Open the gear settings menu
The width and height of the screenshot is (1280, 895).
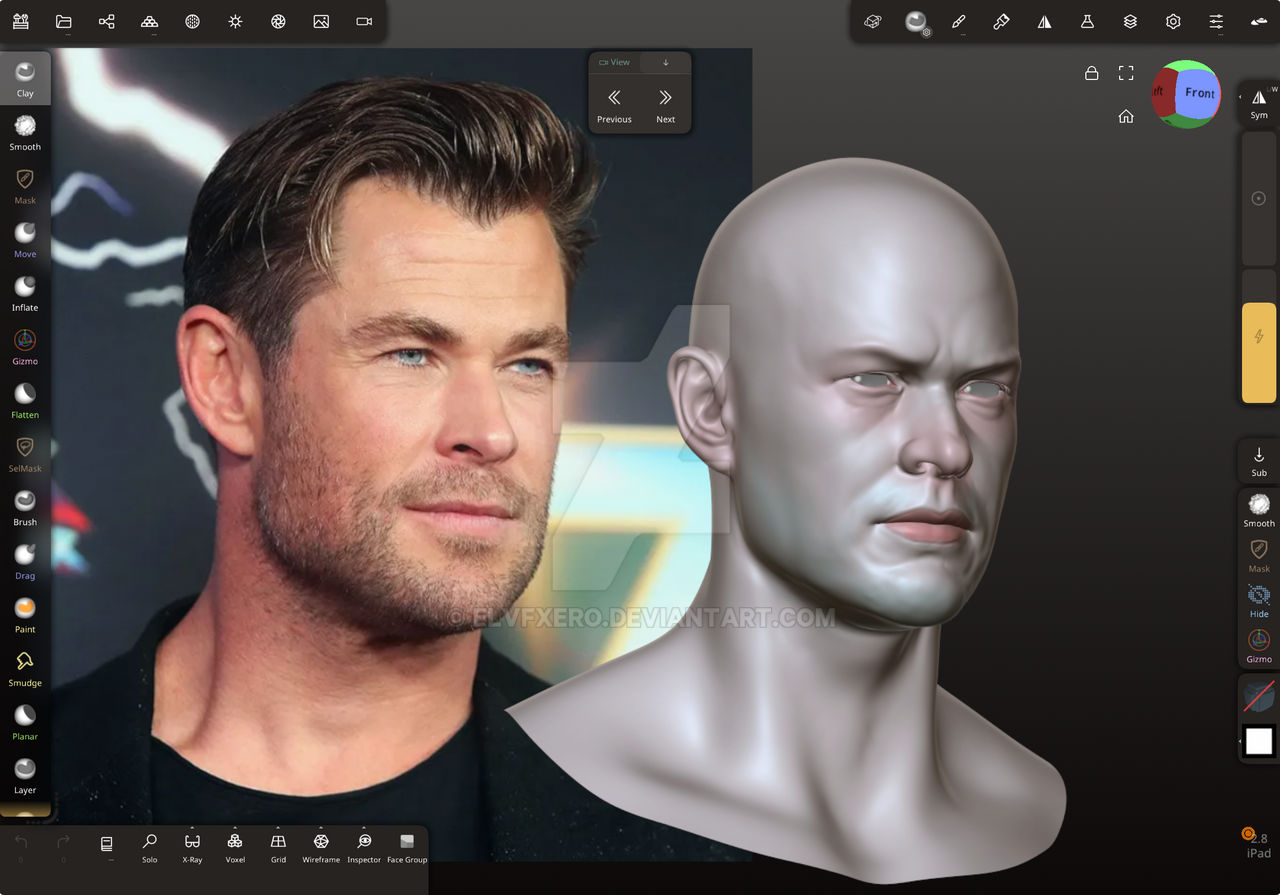coord(1173,21)
